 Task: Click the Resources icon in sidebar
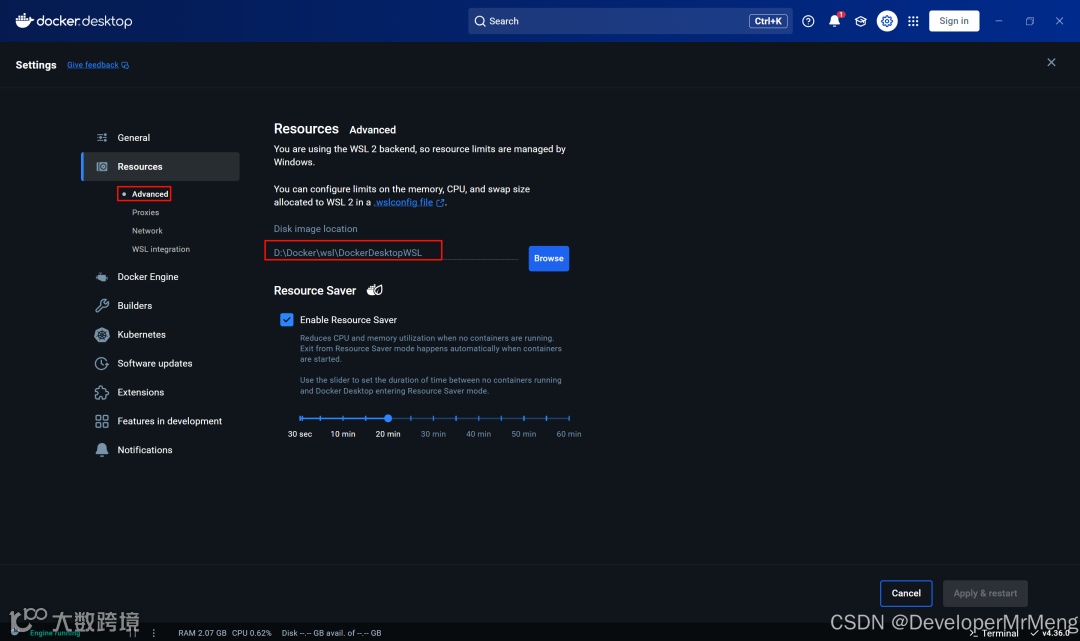click(102, 167)
